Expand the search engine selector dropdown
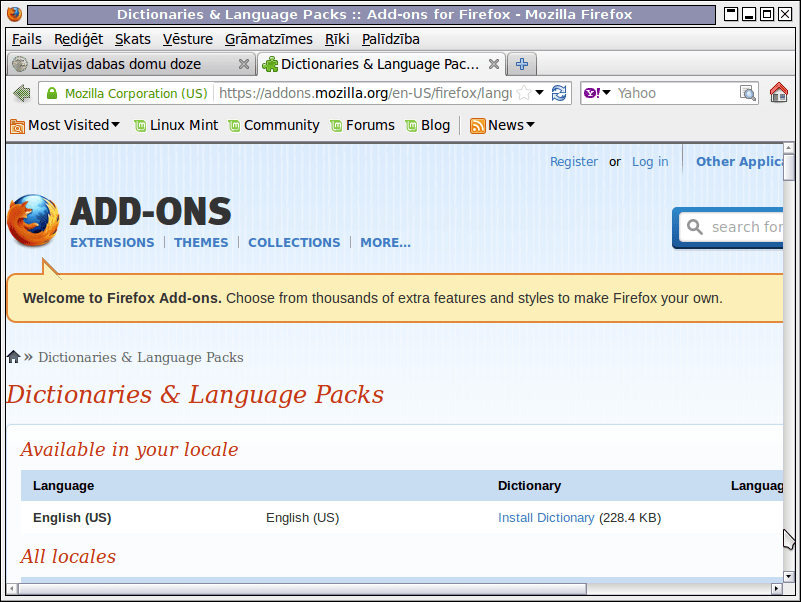801x602 pixels. coord(606,92)
